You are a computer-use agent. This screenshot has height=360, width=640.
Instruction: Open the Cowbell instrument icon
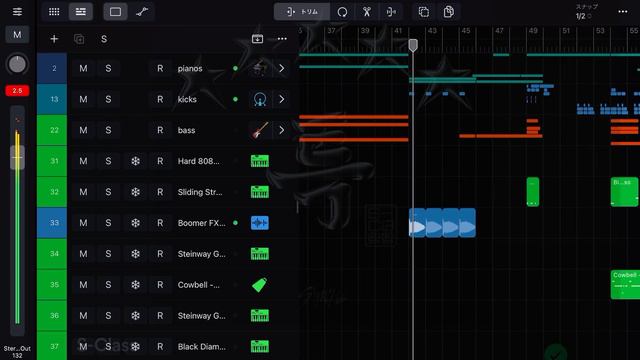260,285
